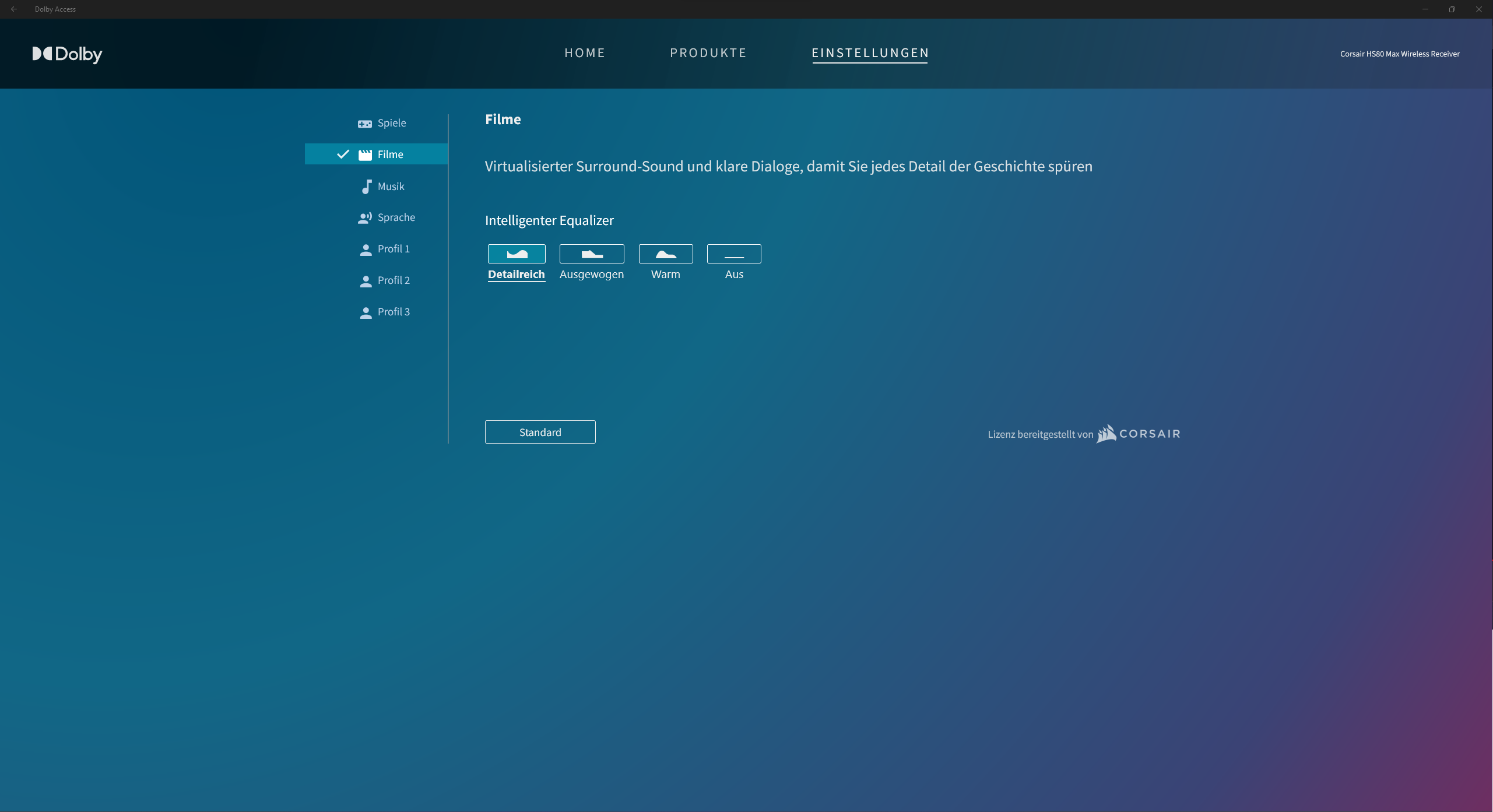1493x812 pixels.
Task: Select the Spiele gamepad icon
Action: click(x=365, y=124)
